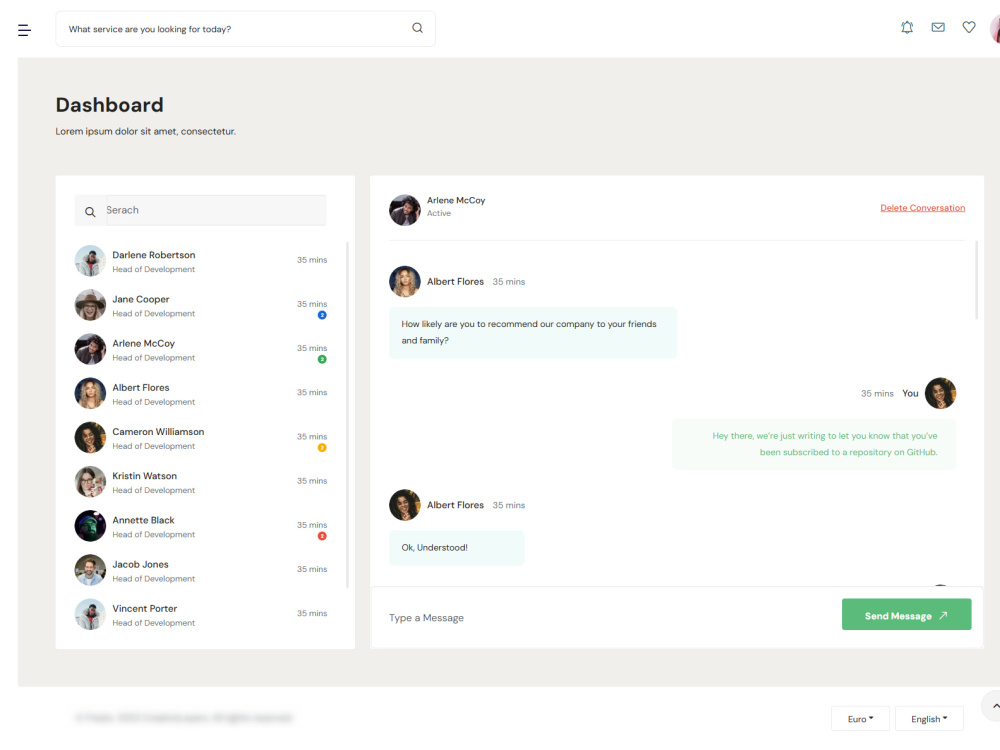Click Jane Cooper's avatar in list
1000x750 pixels.
click(x=90, y=305)
